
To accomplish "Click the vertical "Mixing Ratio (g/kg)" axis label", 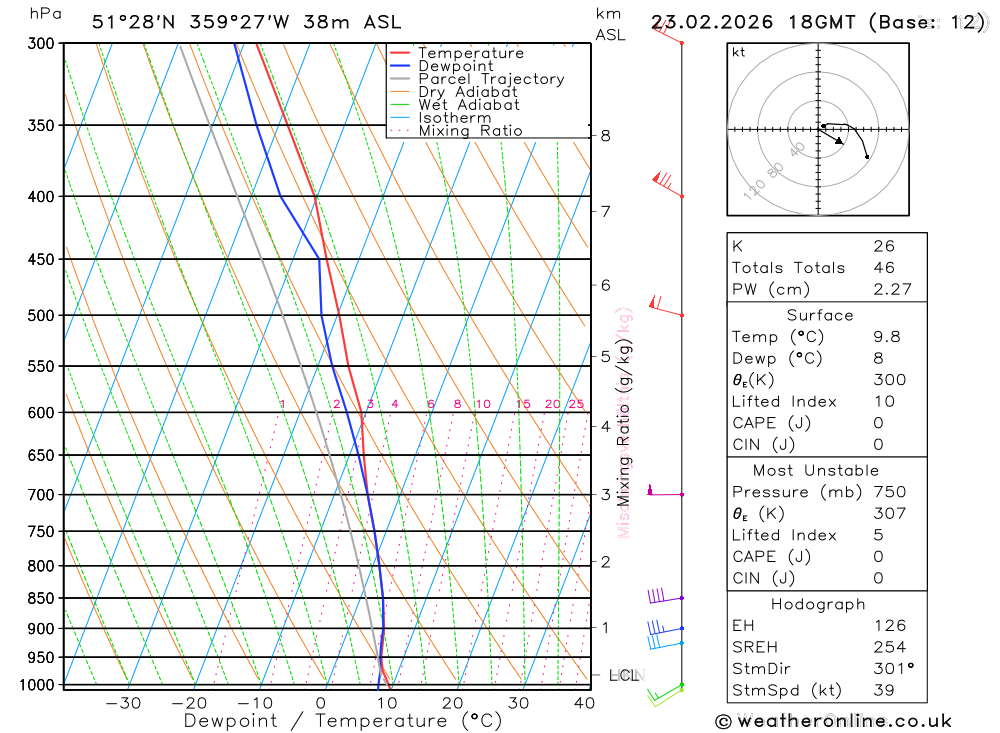I will pyautogui.click(x=624, y=422).
